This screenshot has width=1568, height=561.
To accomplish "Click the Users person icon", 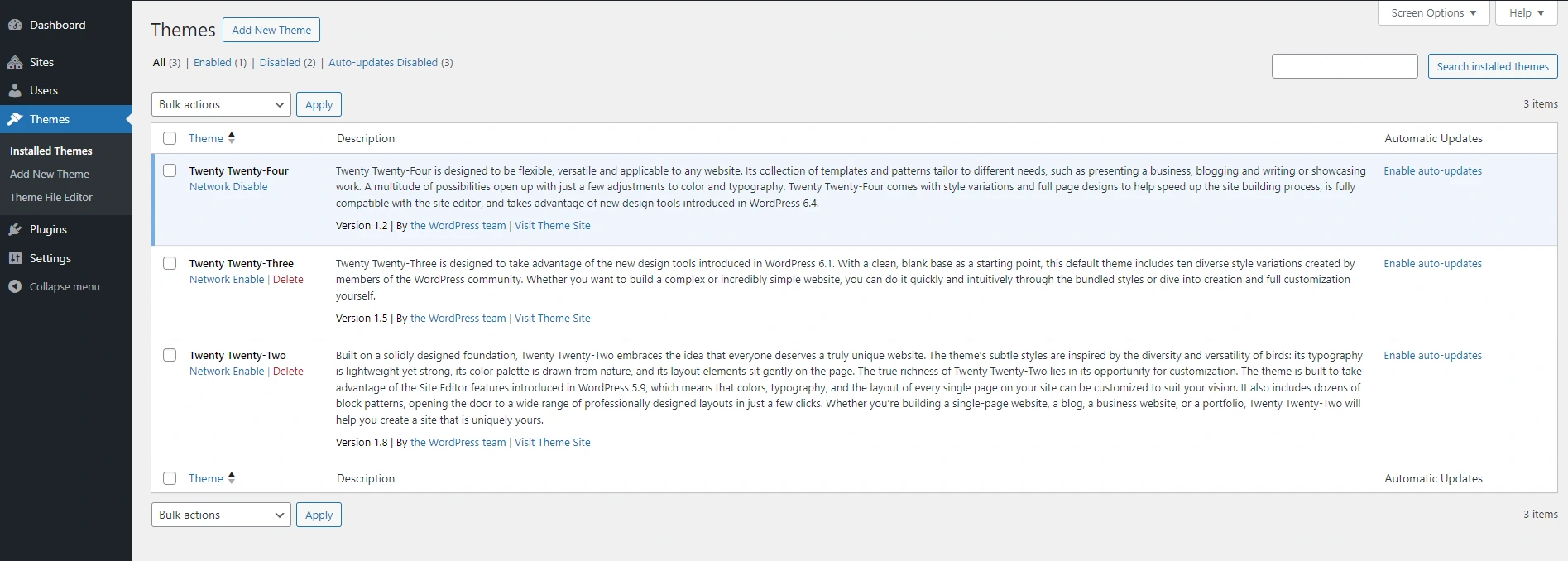I will pyautogui.click(x=15, y=90).
